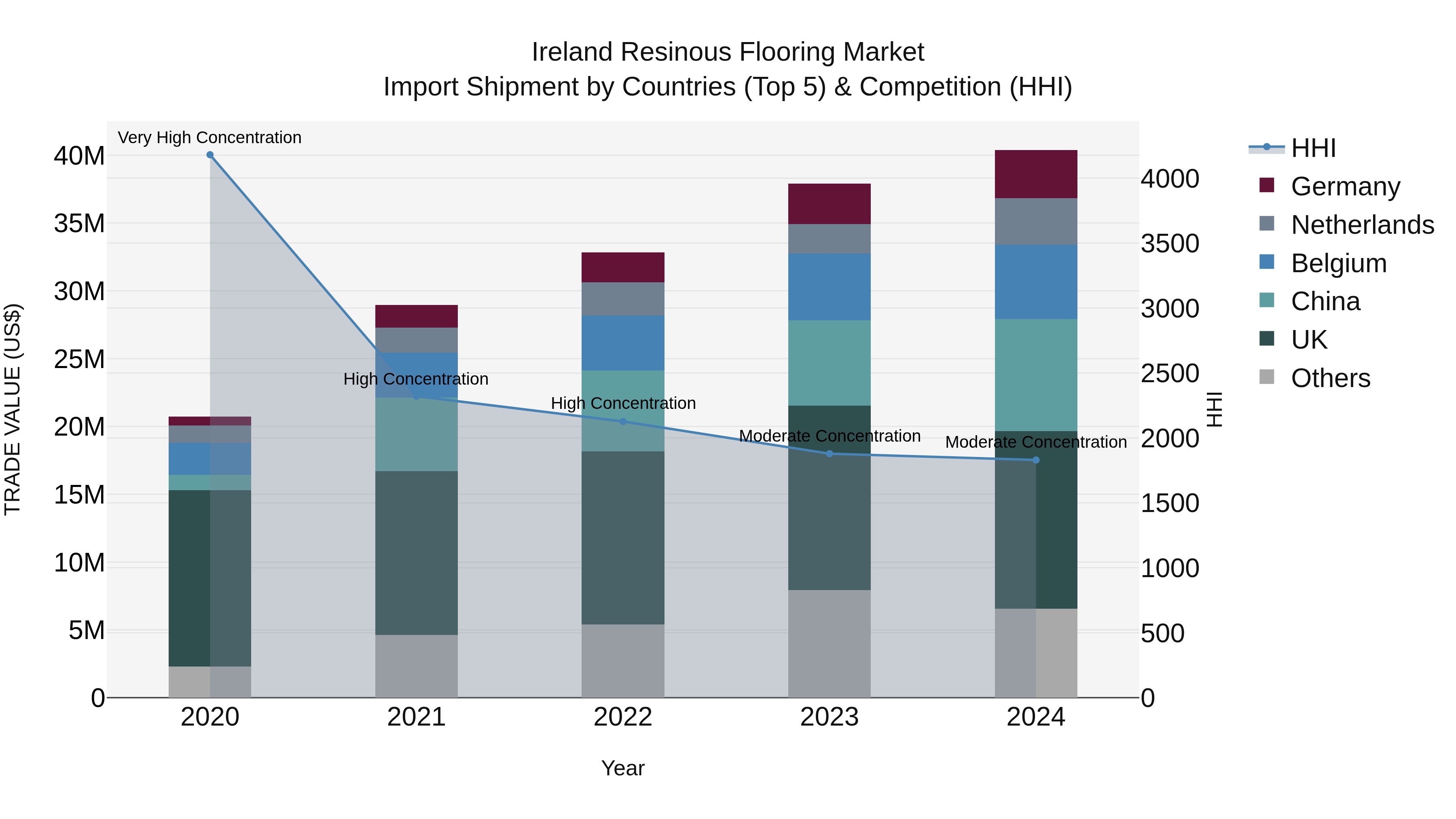Click the 2021 UK bar segment
Screen dimensions: 1456x819
click(x=417, y=553)
